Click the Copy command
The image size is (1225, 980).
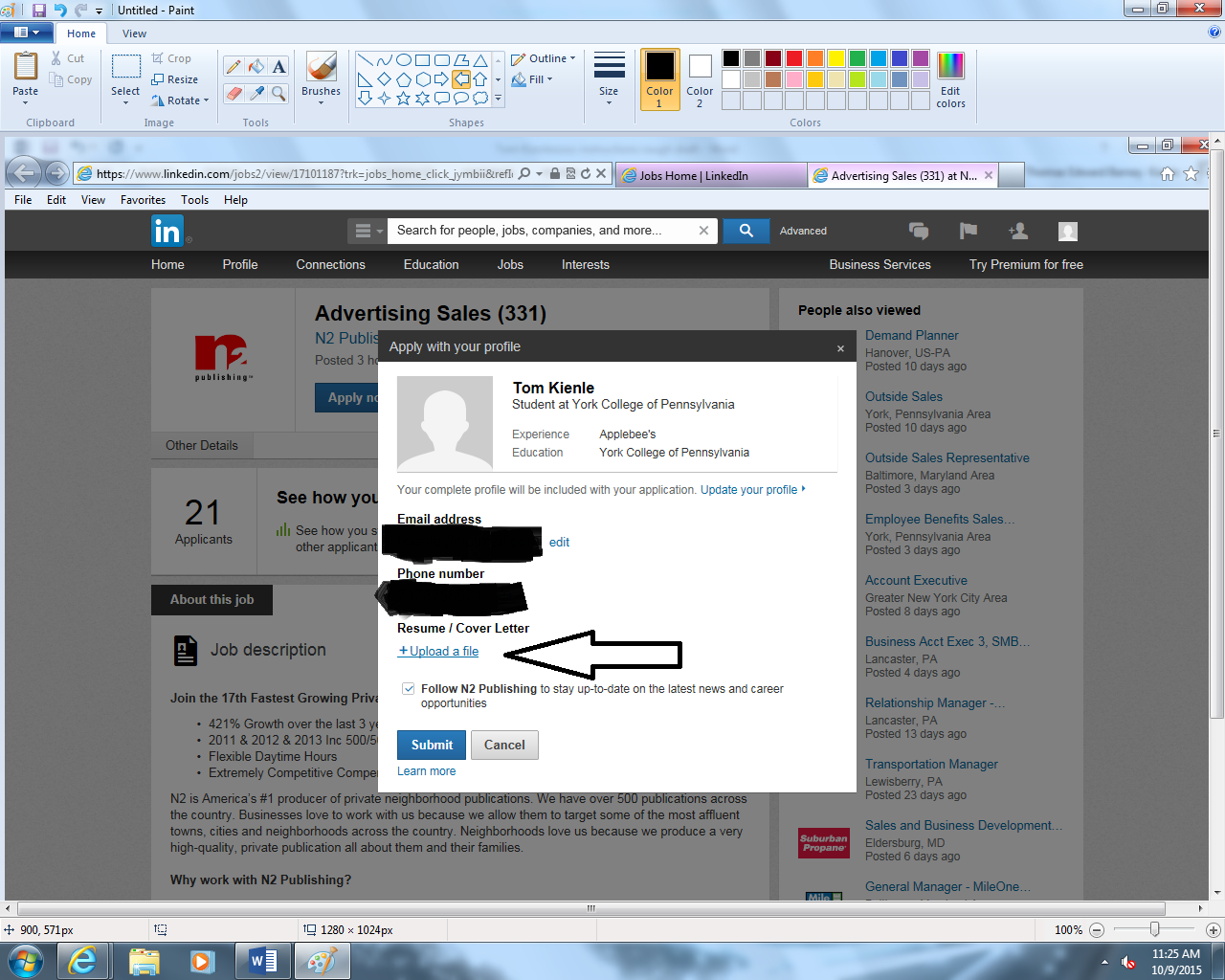72,79
